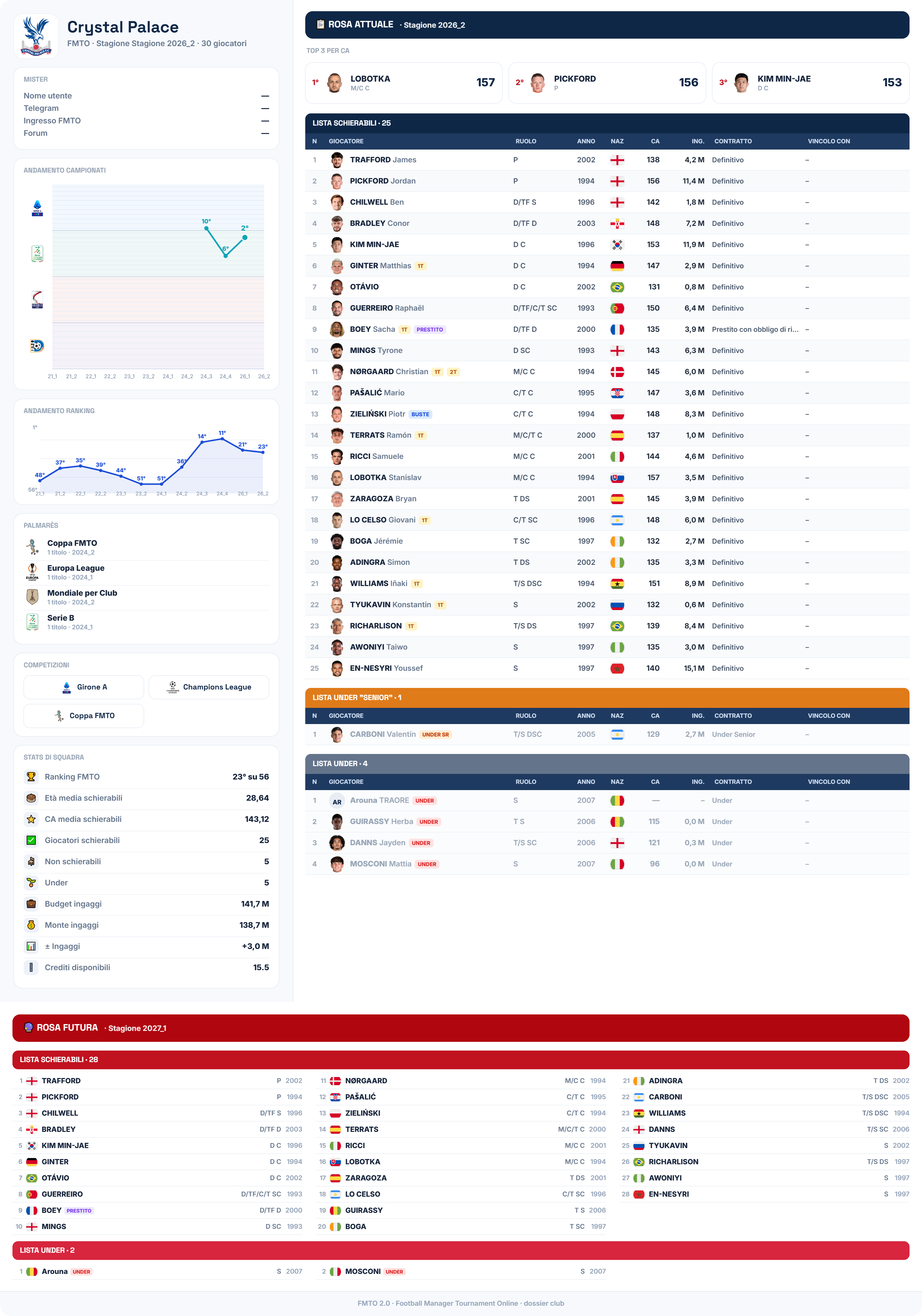Click the Mondiale per Club trophy icon
Screen dimensions: 922x1316
coord(32,597)
